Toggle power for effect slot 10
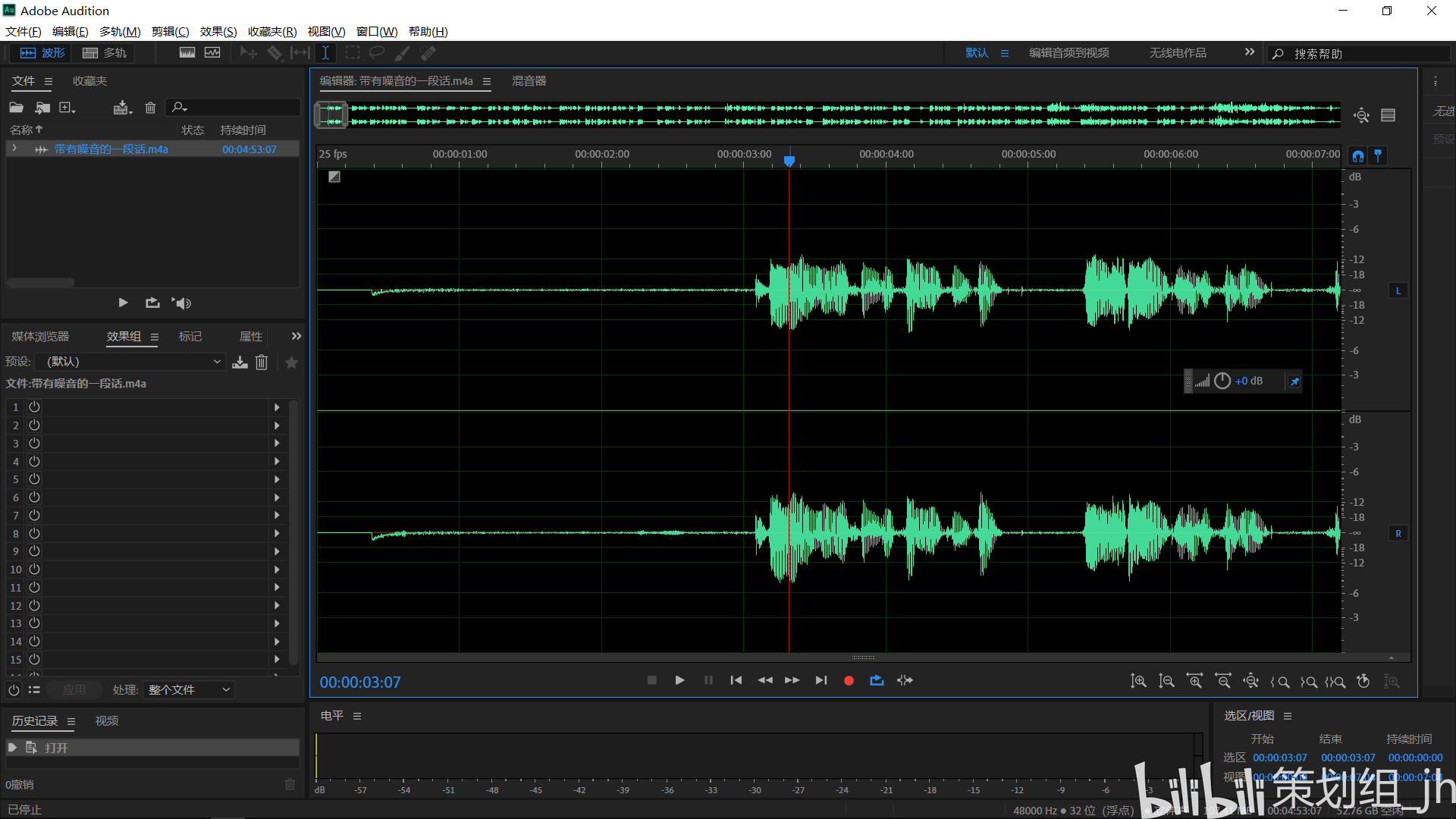The width and height of the screenshot is (1456, 819). [x=34, y=570]
